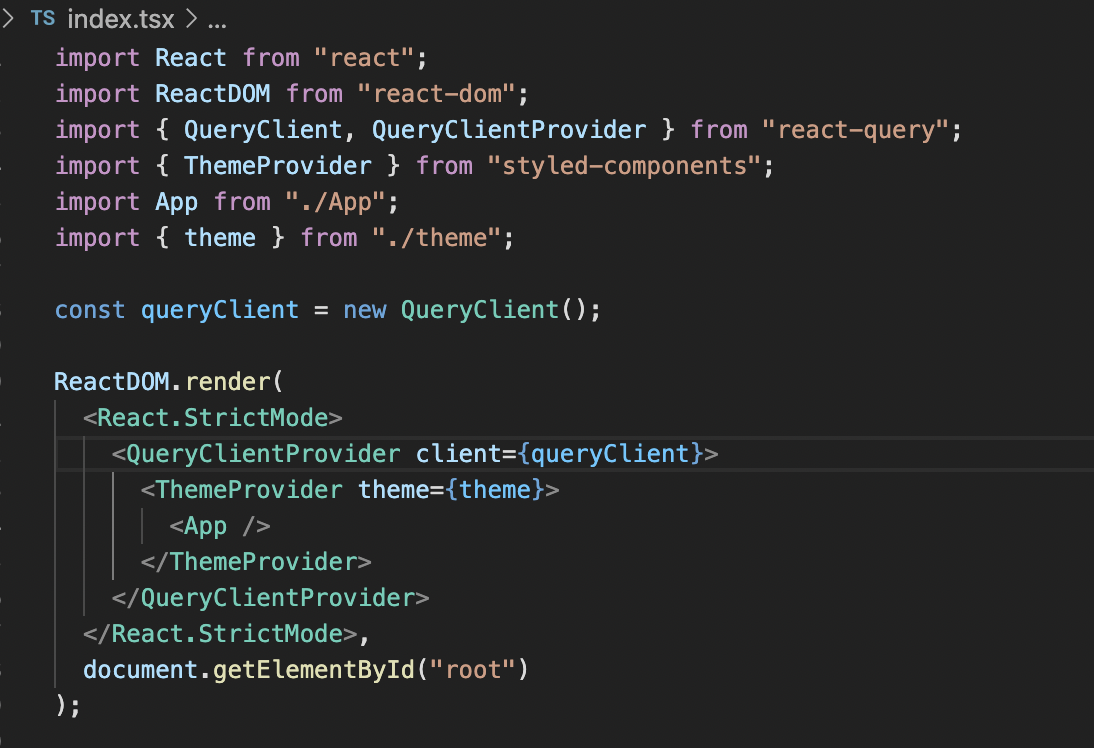Click the "./App" import path

click(335, 202)
